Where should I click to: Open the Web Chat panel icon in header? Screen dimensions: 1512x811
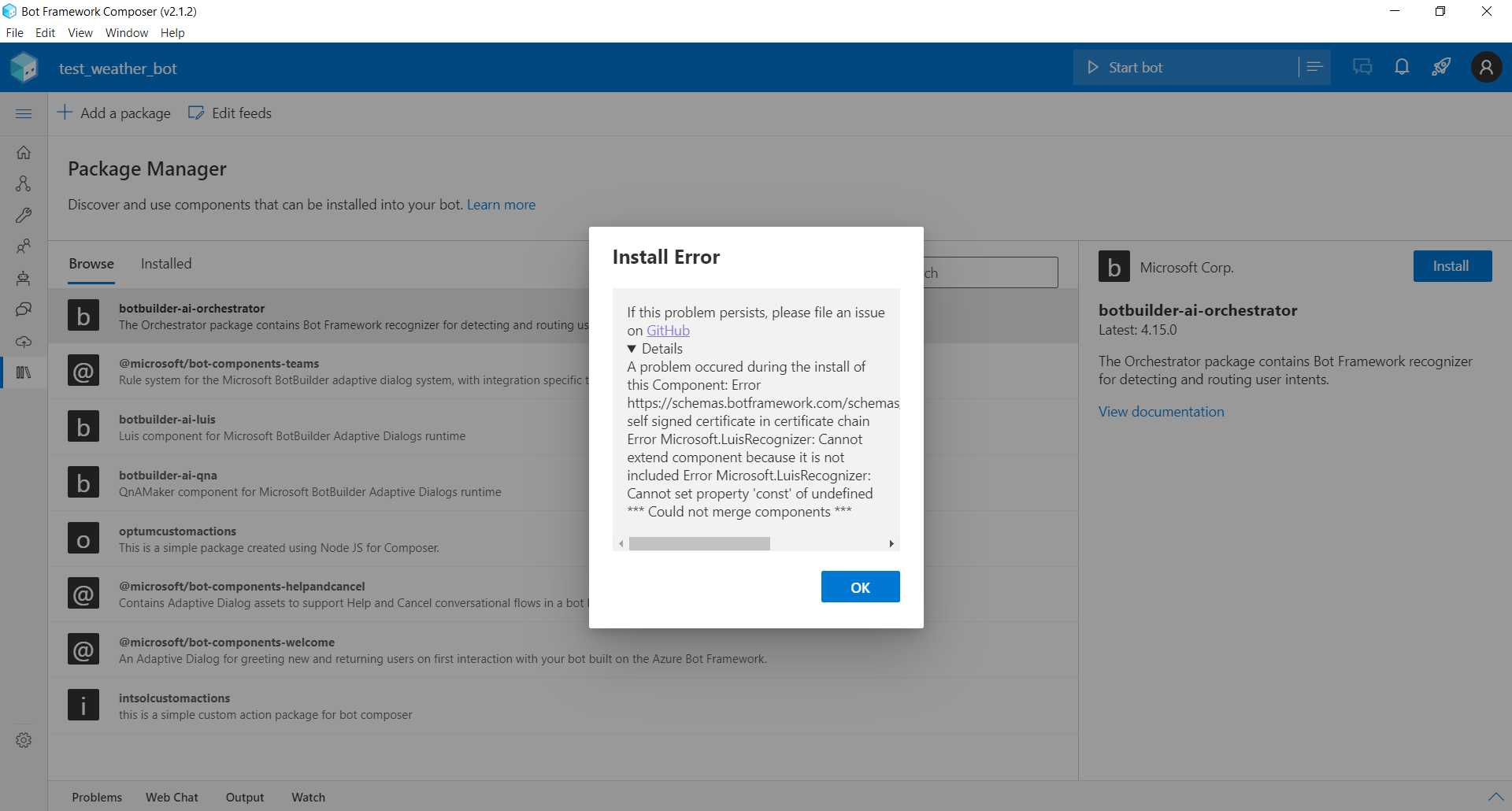[1362, 67]
